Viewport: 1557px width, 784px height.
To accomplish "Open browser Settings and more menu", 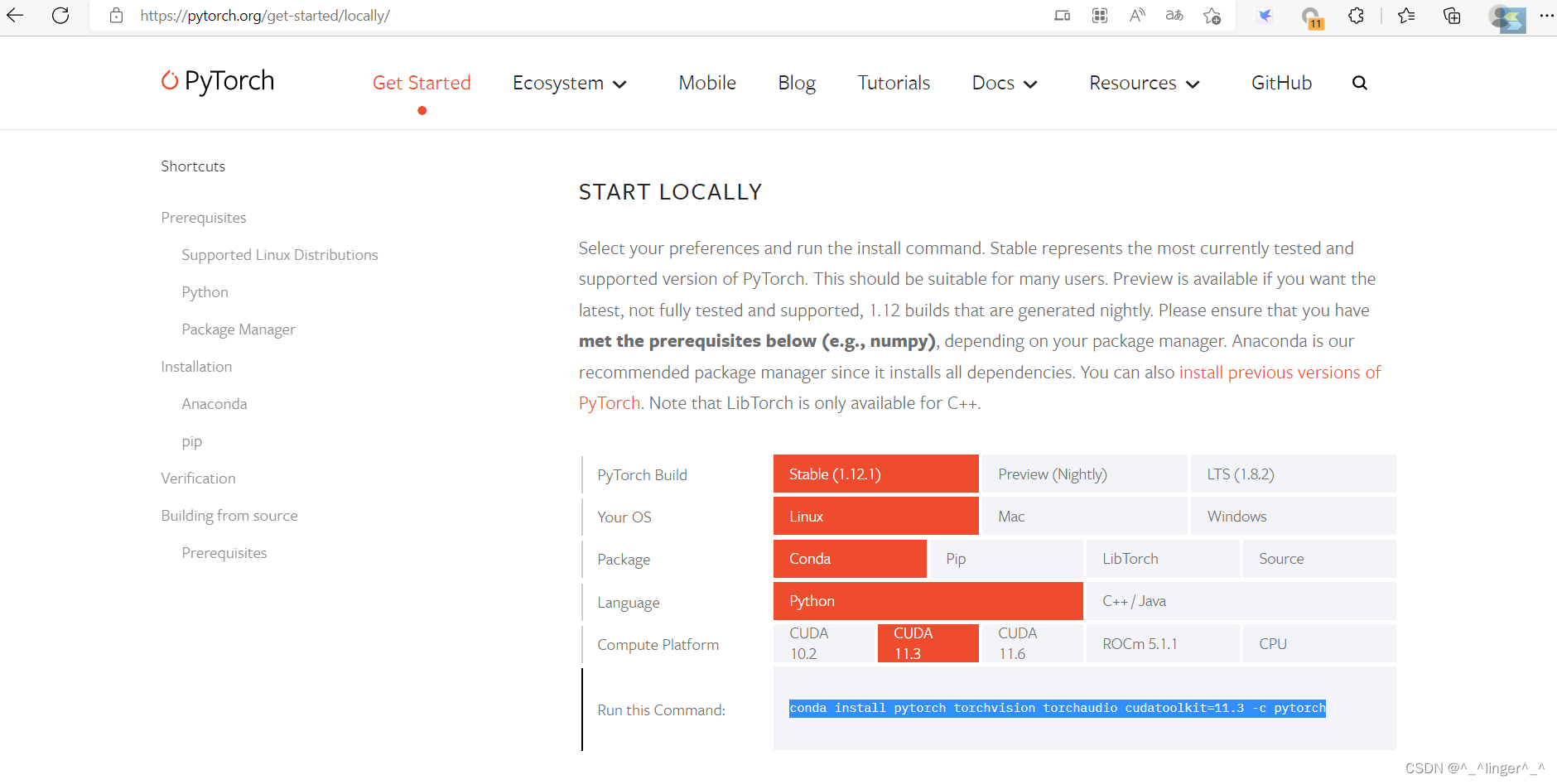I will 1546,15.
